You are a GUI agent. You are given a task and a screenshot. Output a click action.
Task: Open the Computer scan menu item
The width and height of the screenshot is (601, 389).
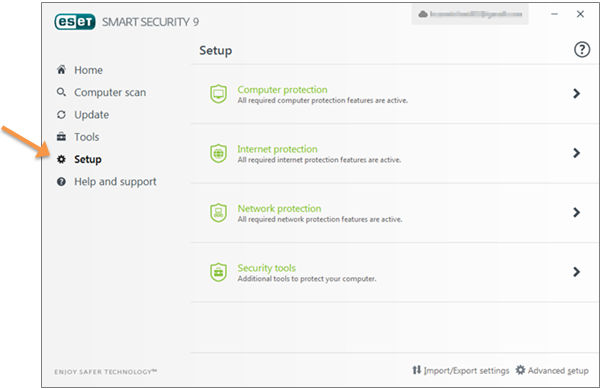110,92
